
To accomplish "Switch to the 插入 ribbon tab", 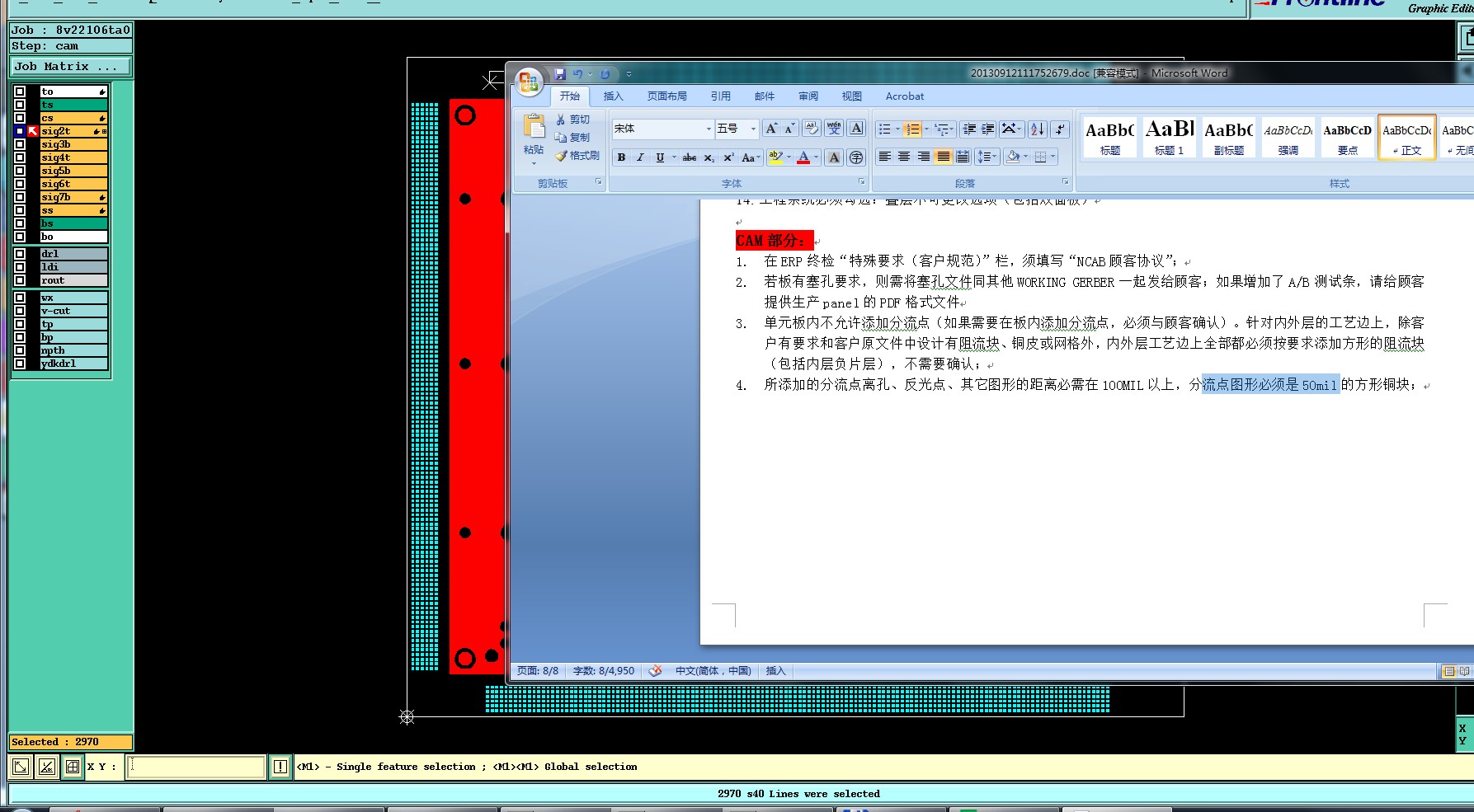I will tap(613, 96).
